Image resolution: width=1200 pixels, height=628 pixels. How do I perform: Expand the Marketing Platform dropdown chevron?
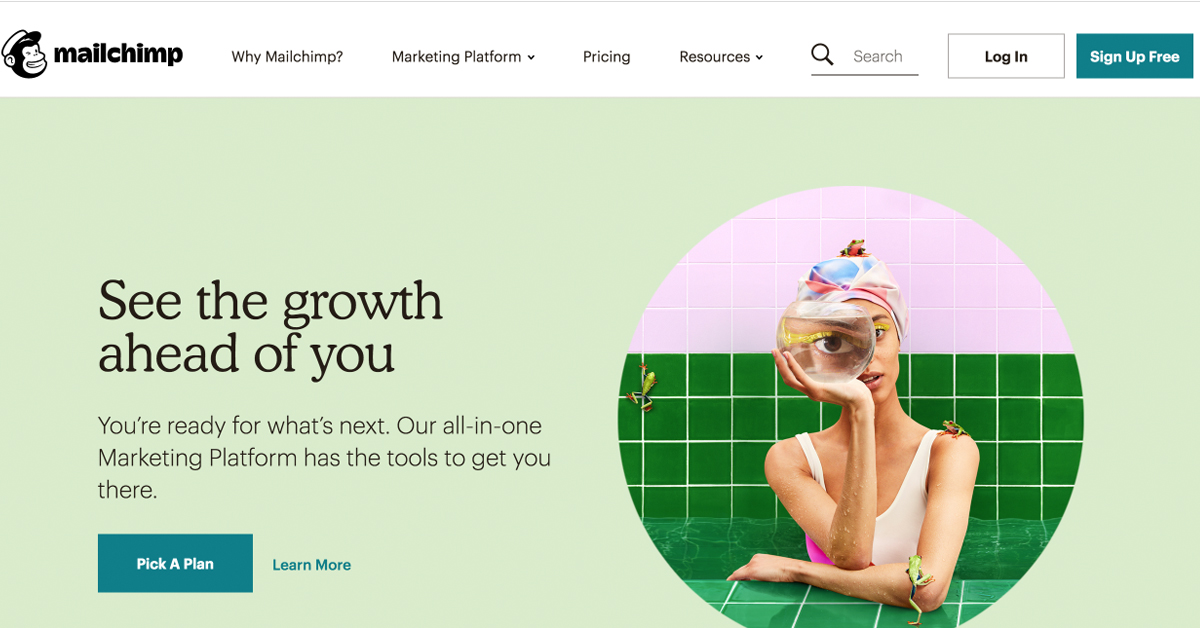coord(531,58)
